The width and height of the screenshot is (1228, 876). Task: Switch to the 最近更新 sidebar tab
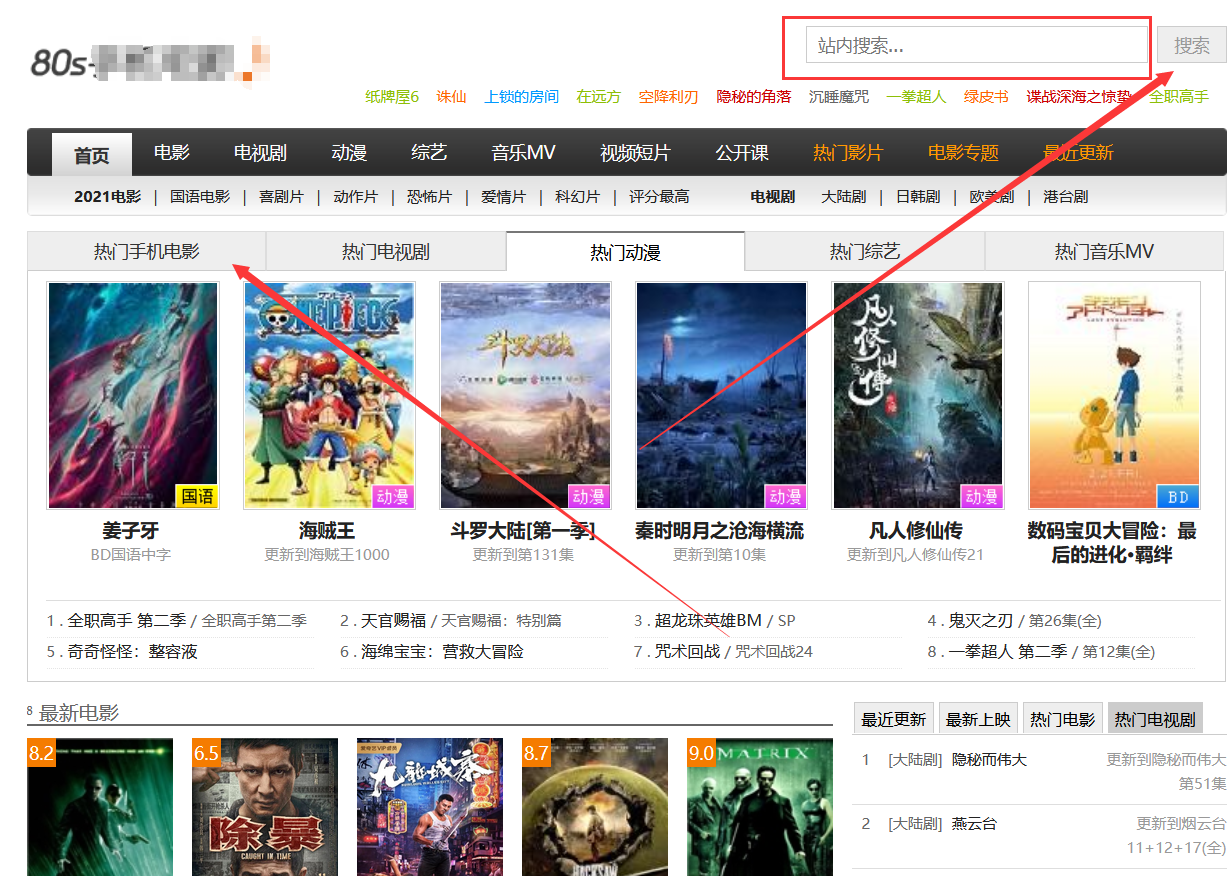894,719
